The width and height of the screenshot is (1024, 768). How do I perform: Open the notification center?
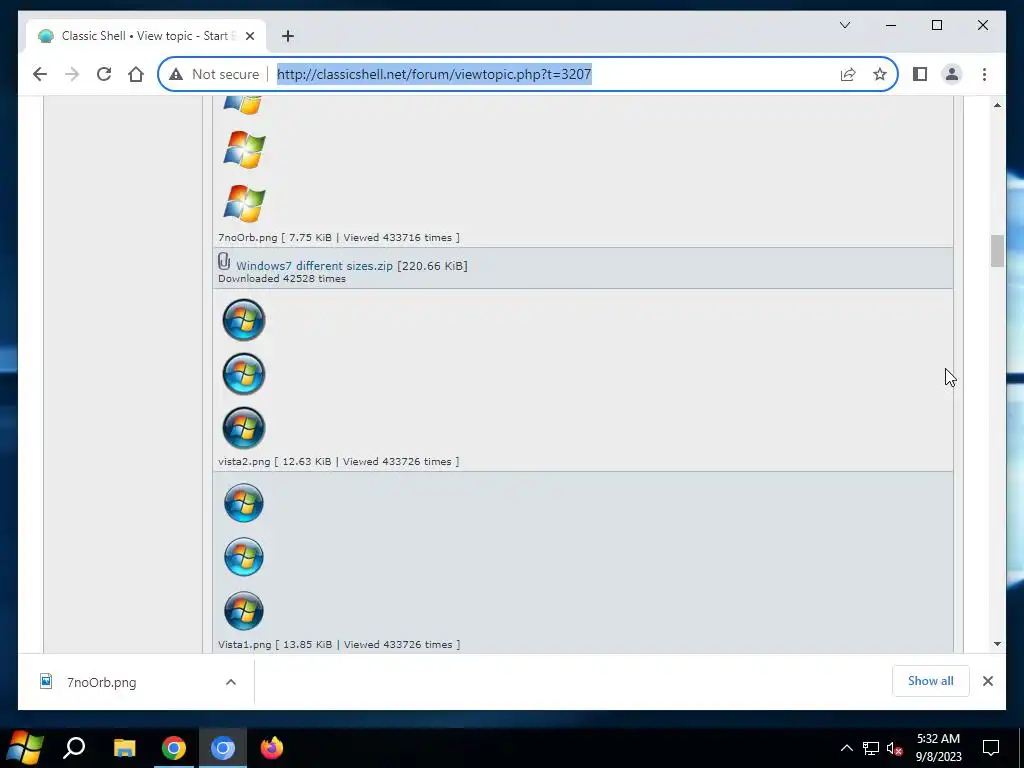coord(991,748)
